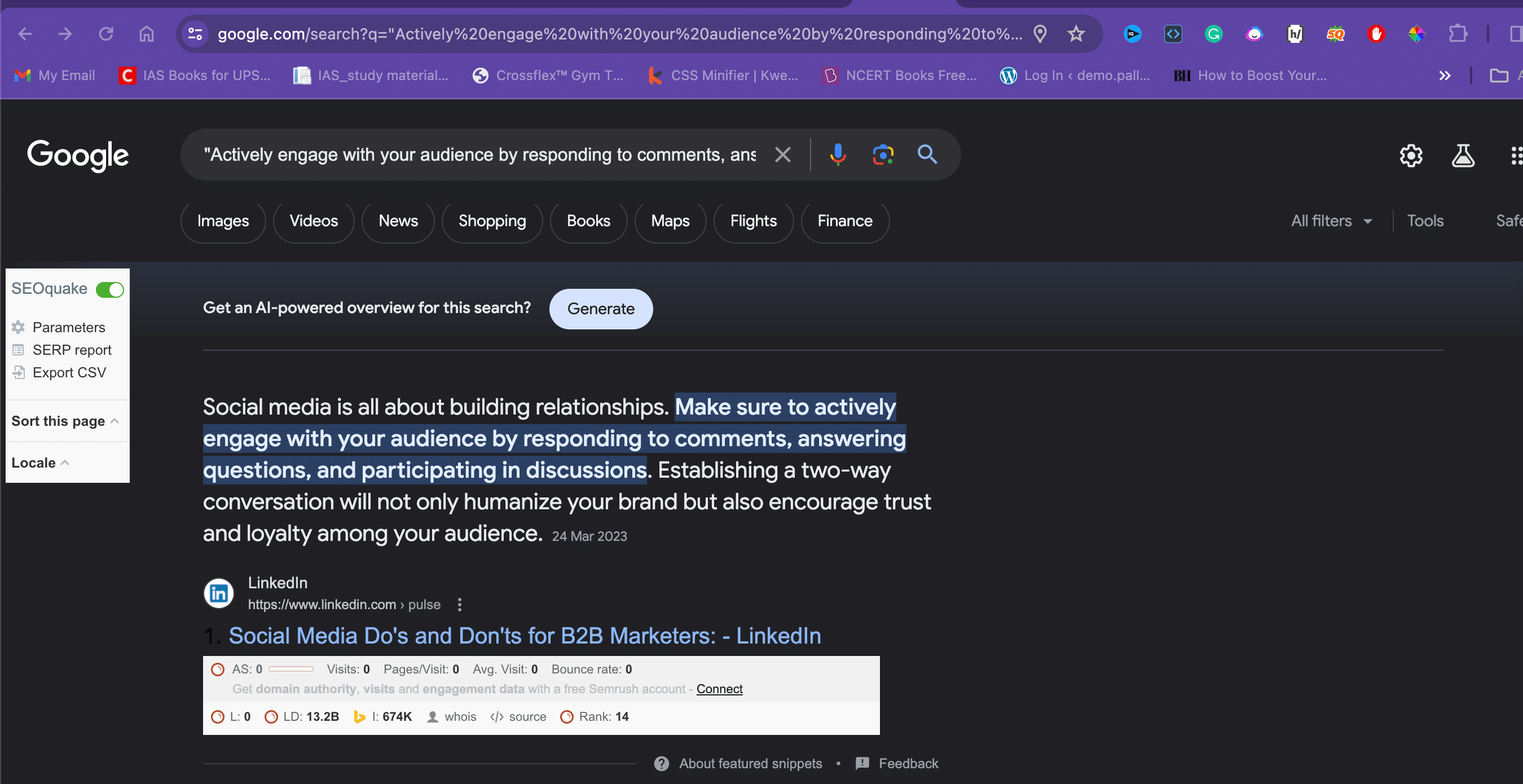
Task: Open the My Email bookmark
Action: pos(55,76)
